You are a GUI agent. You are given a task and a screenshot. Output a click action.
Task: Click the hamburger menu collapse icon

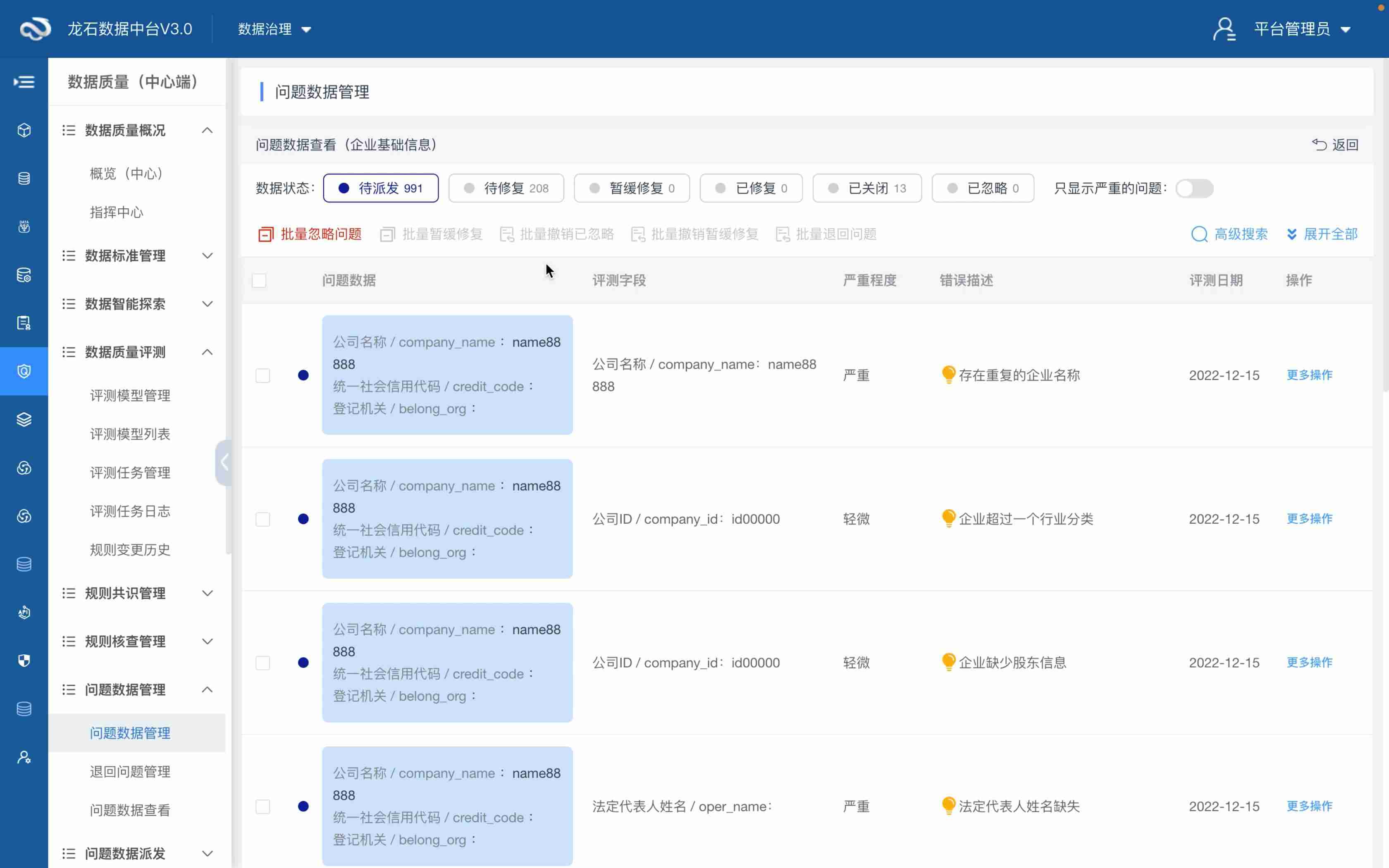coord(24,82)
